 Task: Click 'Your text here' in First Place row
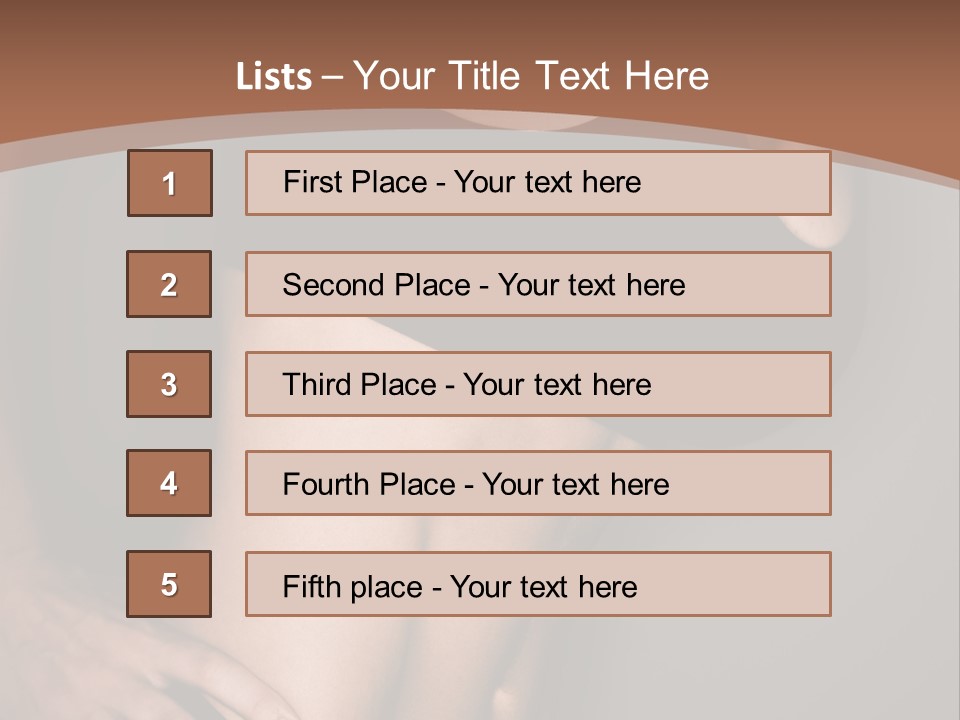547,182
